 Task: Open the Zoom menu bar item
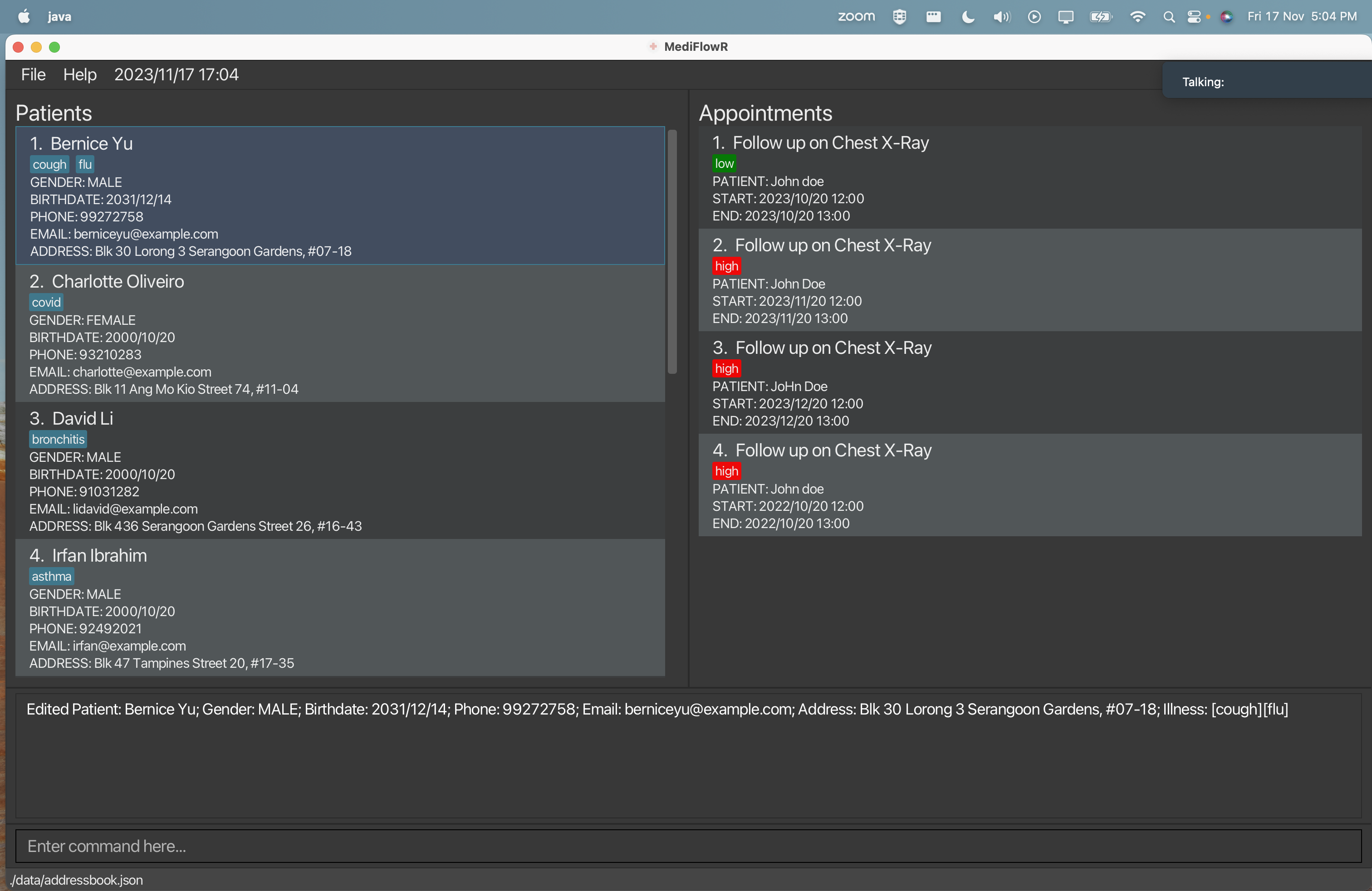coord(856,17)
